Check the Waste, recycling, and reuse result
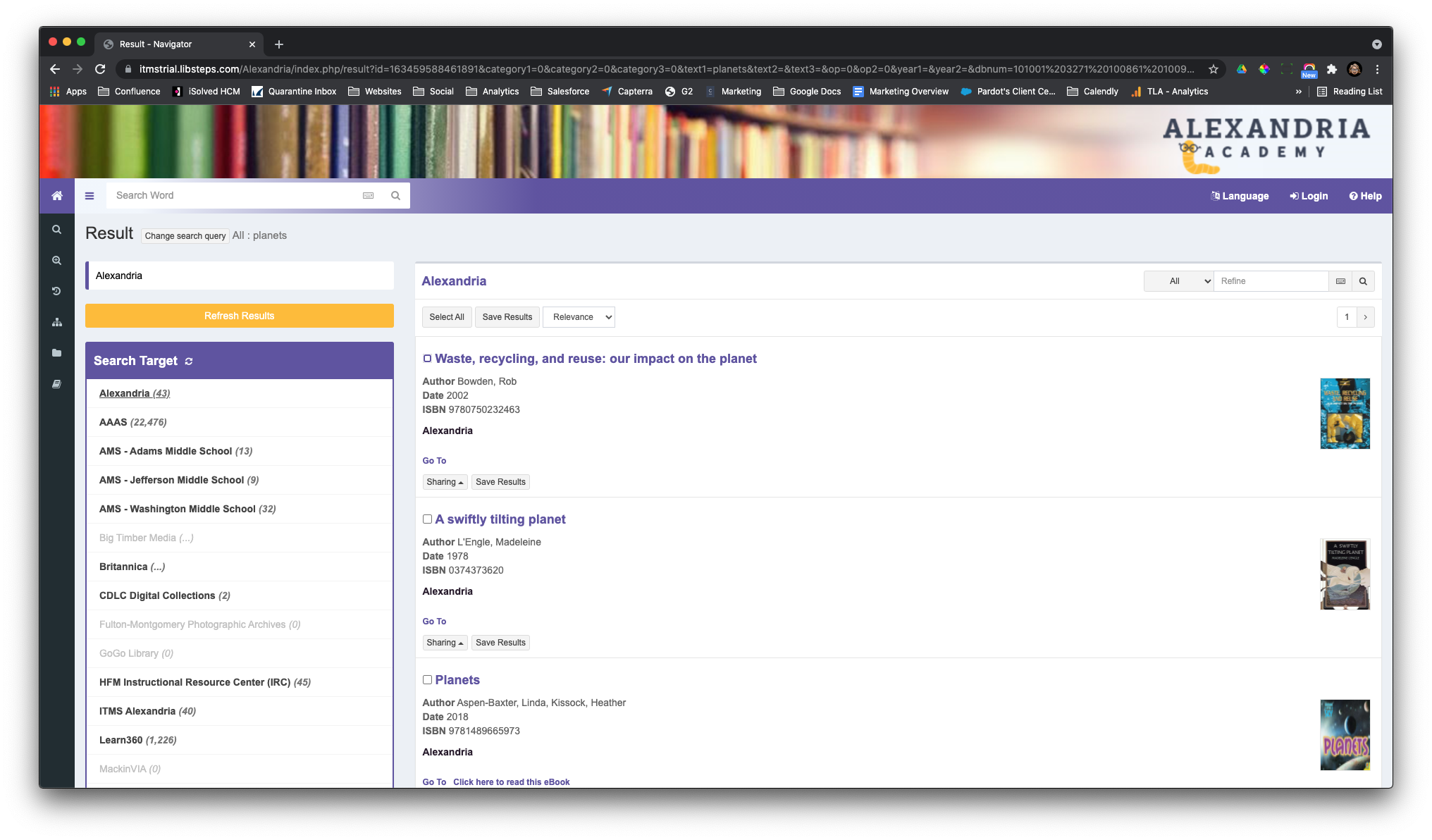This screenshot has height=840, width=1432. click(x=427, y=359)
